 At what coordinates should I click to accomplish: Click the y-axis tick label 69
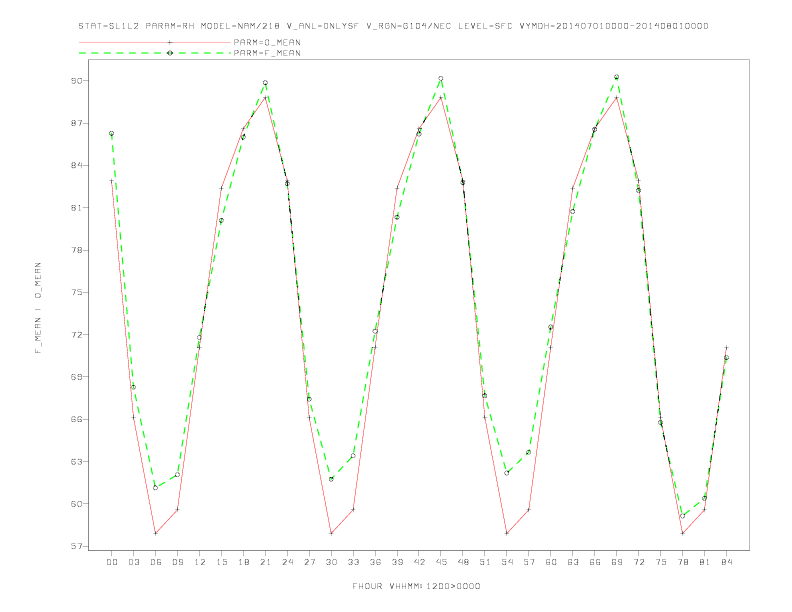click(76, 377)
